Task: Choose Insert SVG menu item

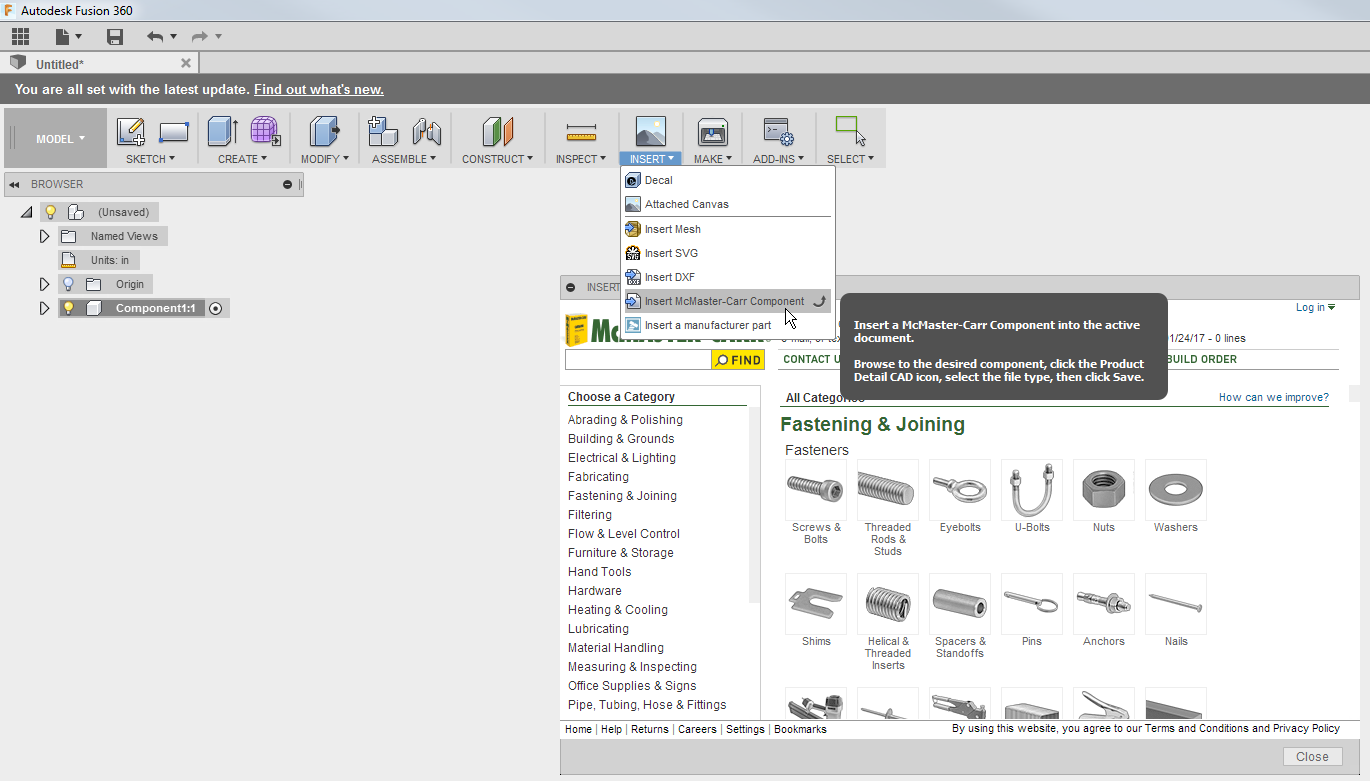Action: click(x=728, y=253)
